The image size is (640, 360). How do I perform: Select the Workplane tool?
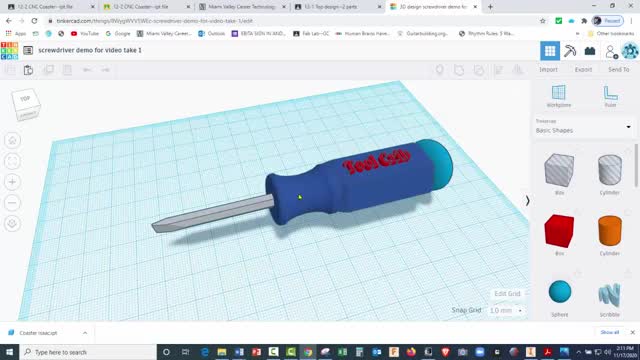[559, 96]
